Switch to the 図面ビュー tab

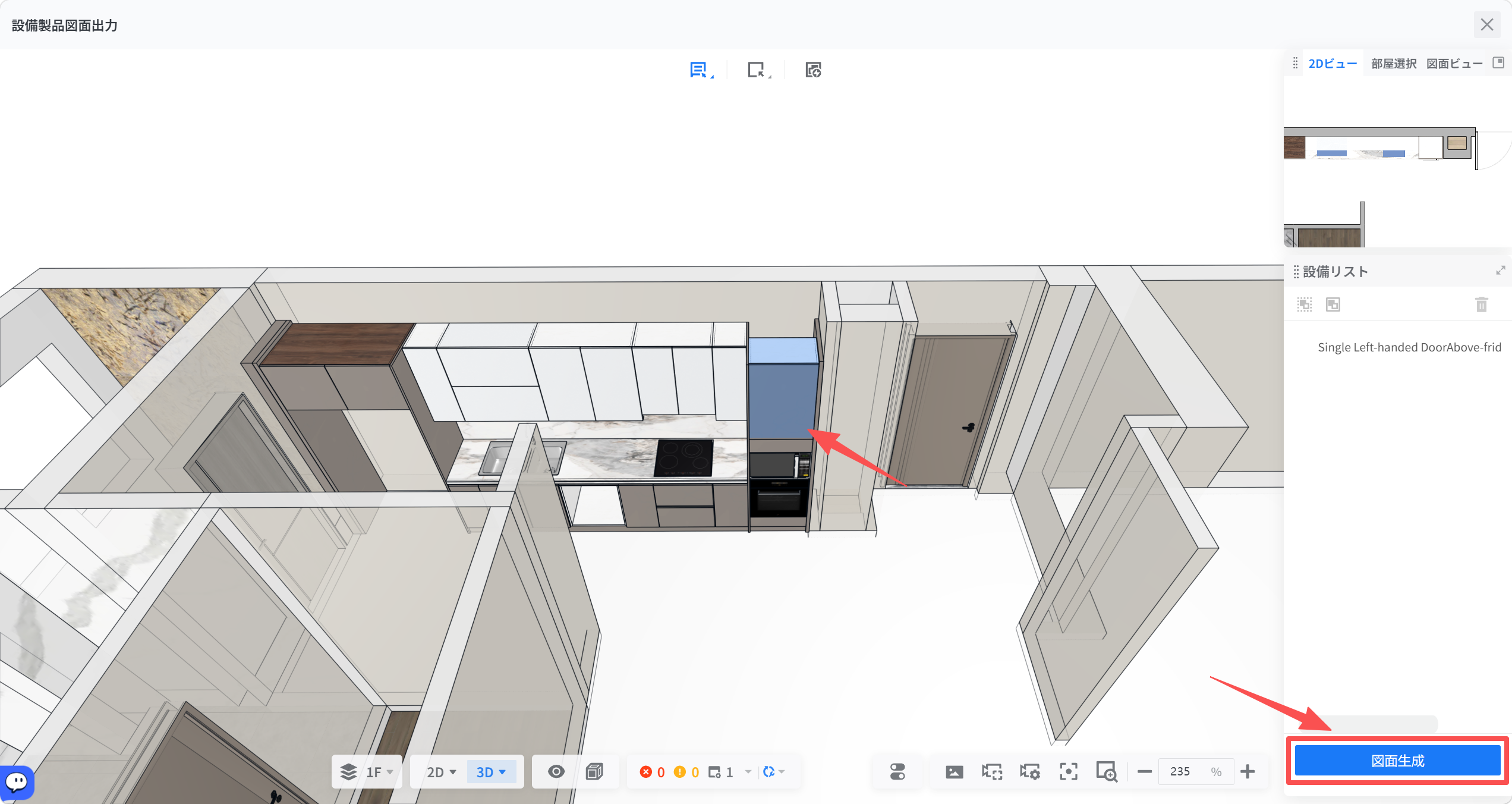click(x=1454, y=64)
